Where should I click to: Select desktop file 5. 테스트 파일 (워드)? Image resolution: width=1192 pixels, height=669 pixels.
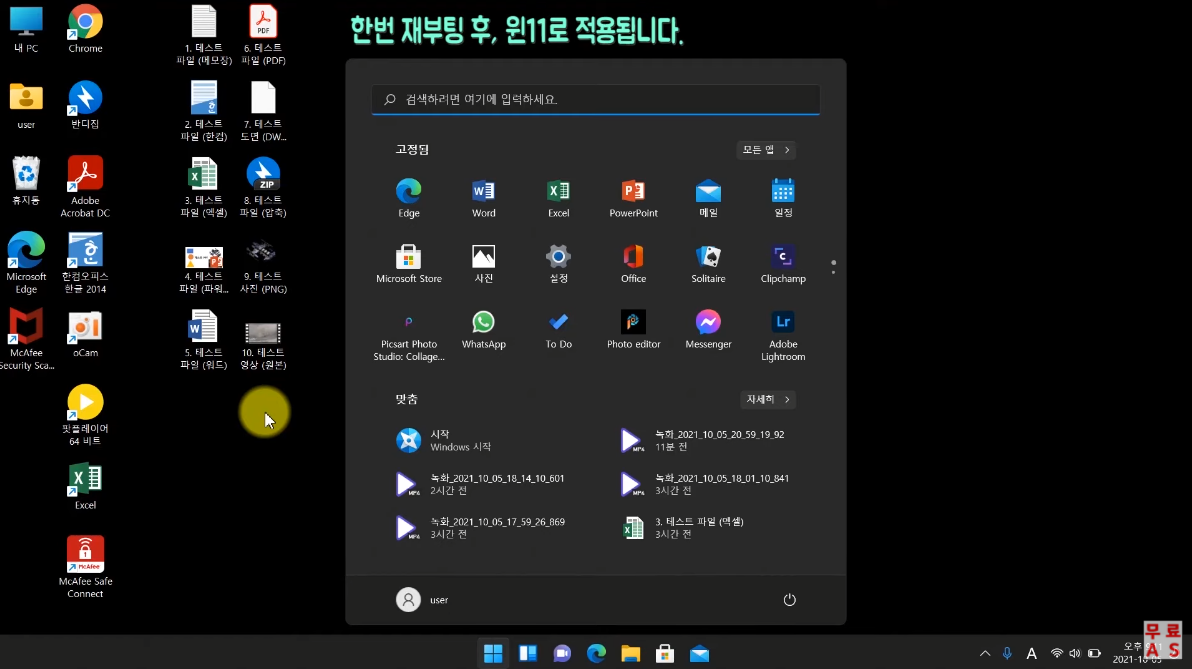pos(204,339)
